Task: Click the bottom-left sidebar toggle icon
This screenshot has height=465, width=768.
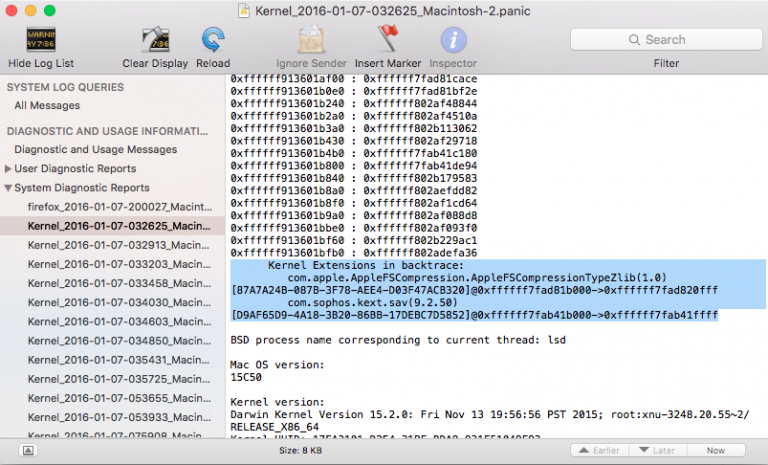Action: (x=25, y=451)
